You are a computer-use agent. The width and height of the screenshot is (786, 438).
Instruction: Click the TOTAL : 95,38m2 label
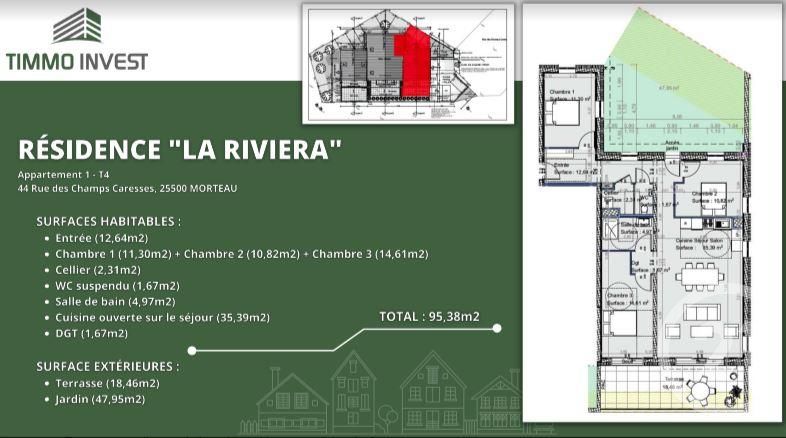(429, 316)
